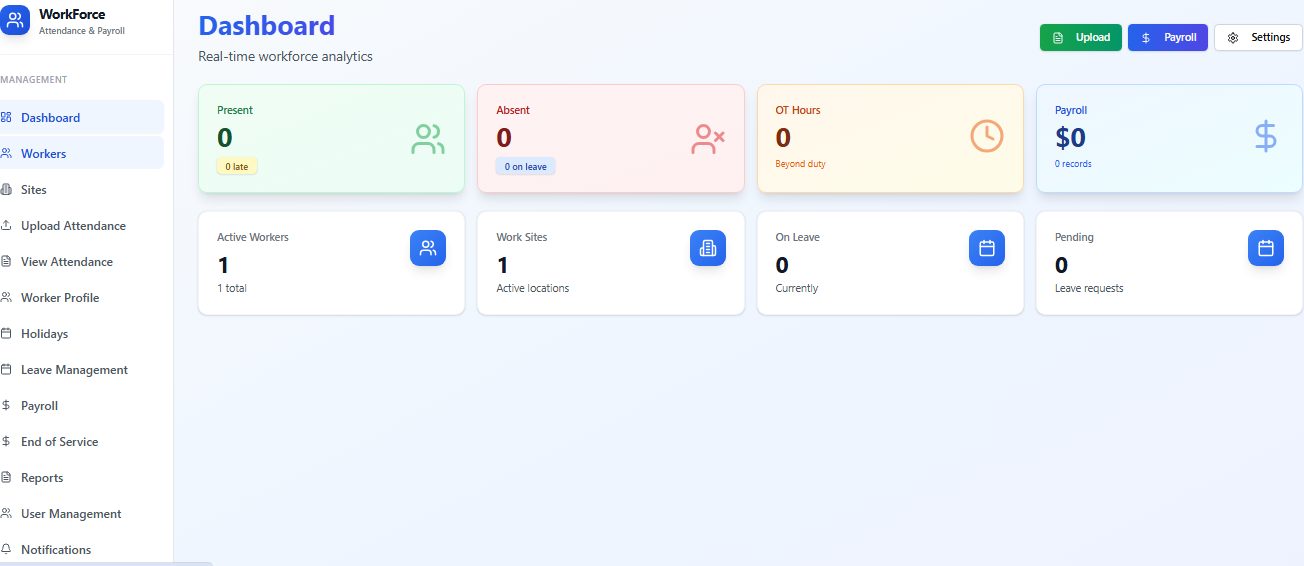Click the Work Sites building icon
The width and height of the screenshot is (1304, 566).
(x=707, y=248)
